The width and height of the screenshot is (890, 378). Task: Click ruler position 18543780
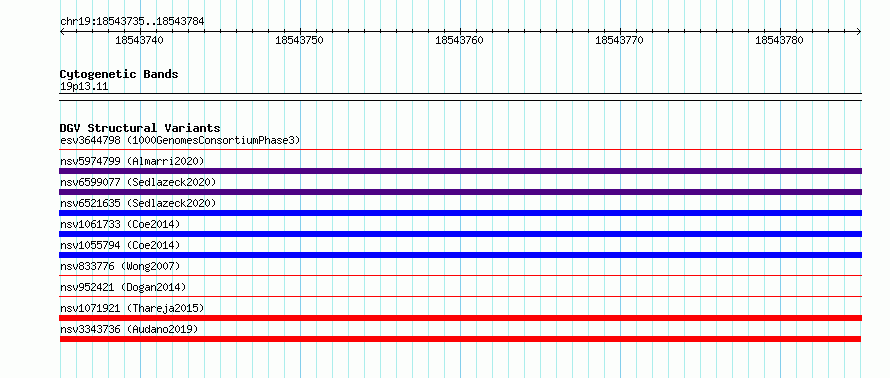(x=779, y=40)
